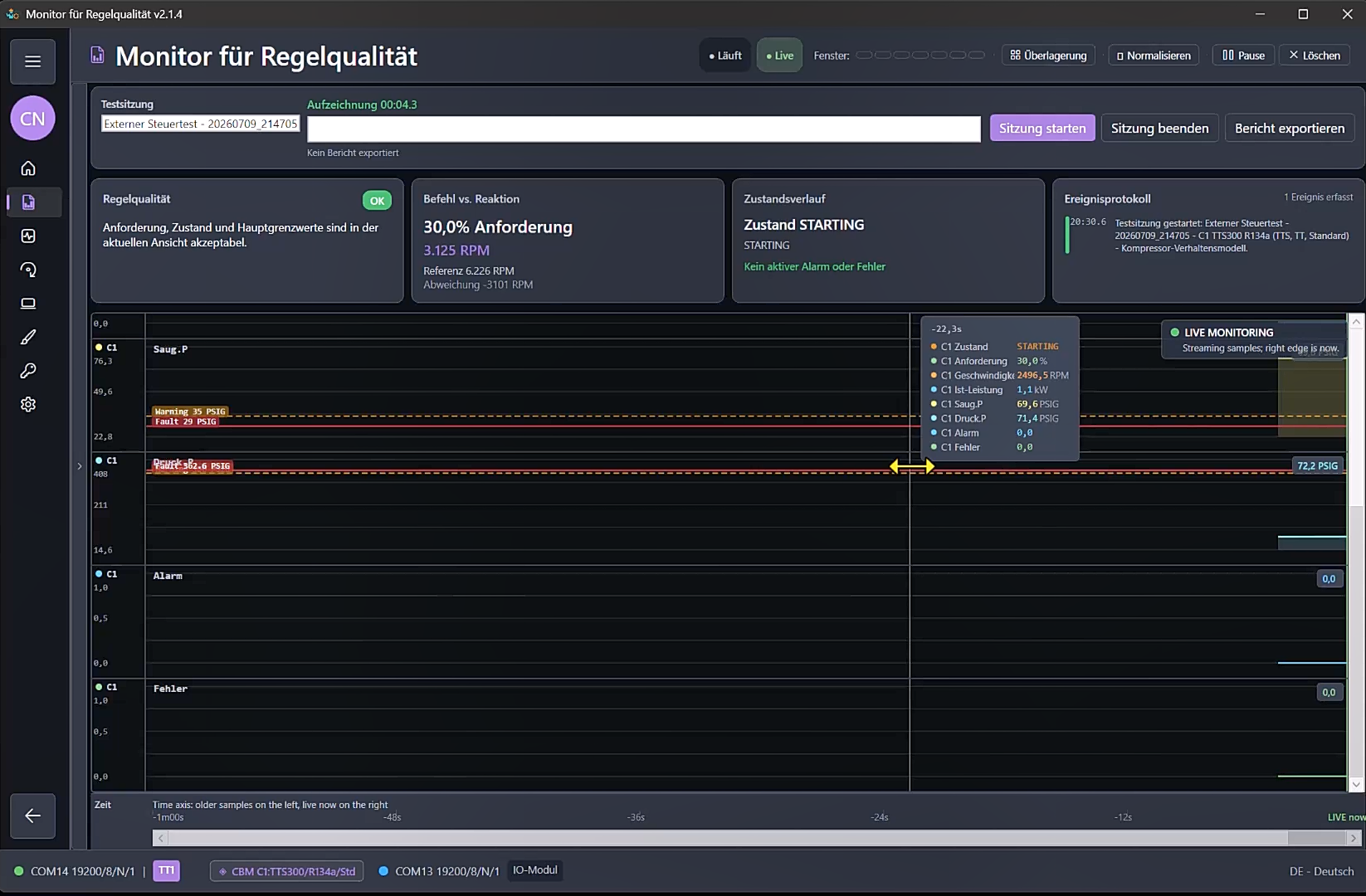
Task: Click the COM14 19200/8/N/1 port label
Action: (82, 871)
